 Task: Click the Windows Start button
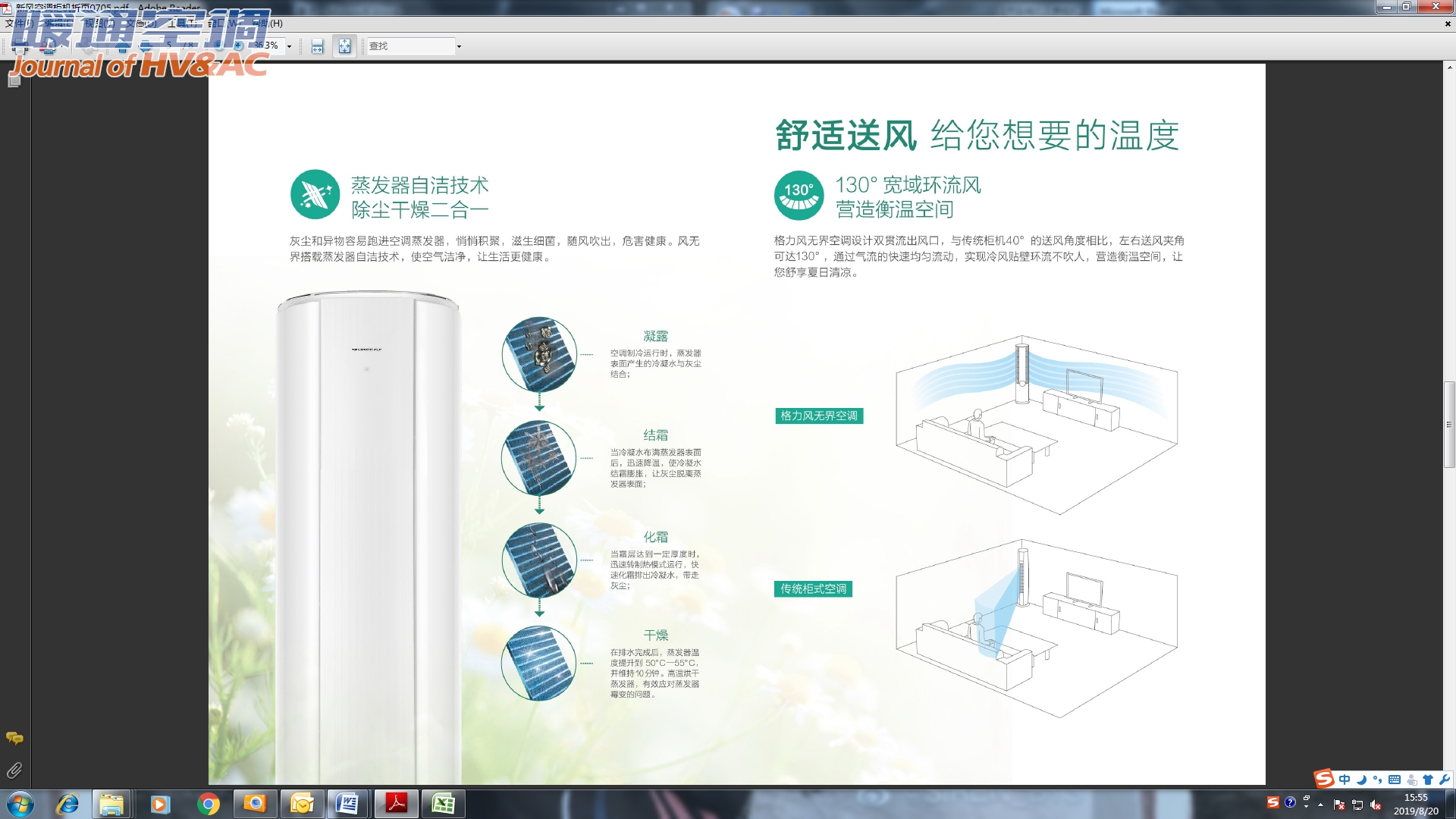[20, 804]
